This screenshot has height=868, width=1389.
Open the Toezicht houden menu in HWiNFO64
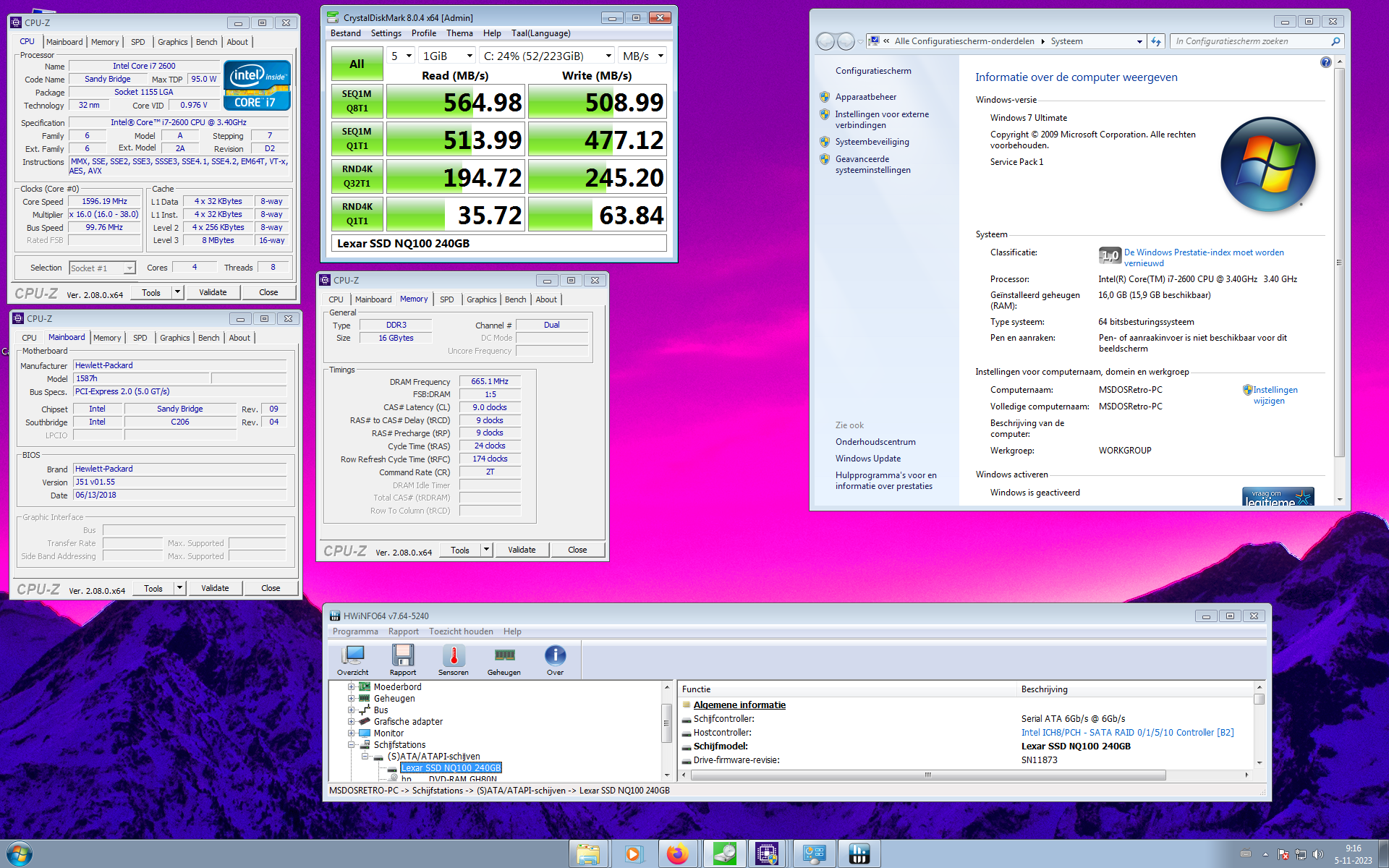coord(461,631)
